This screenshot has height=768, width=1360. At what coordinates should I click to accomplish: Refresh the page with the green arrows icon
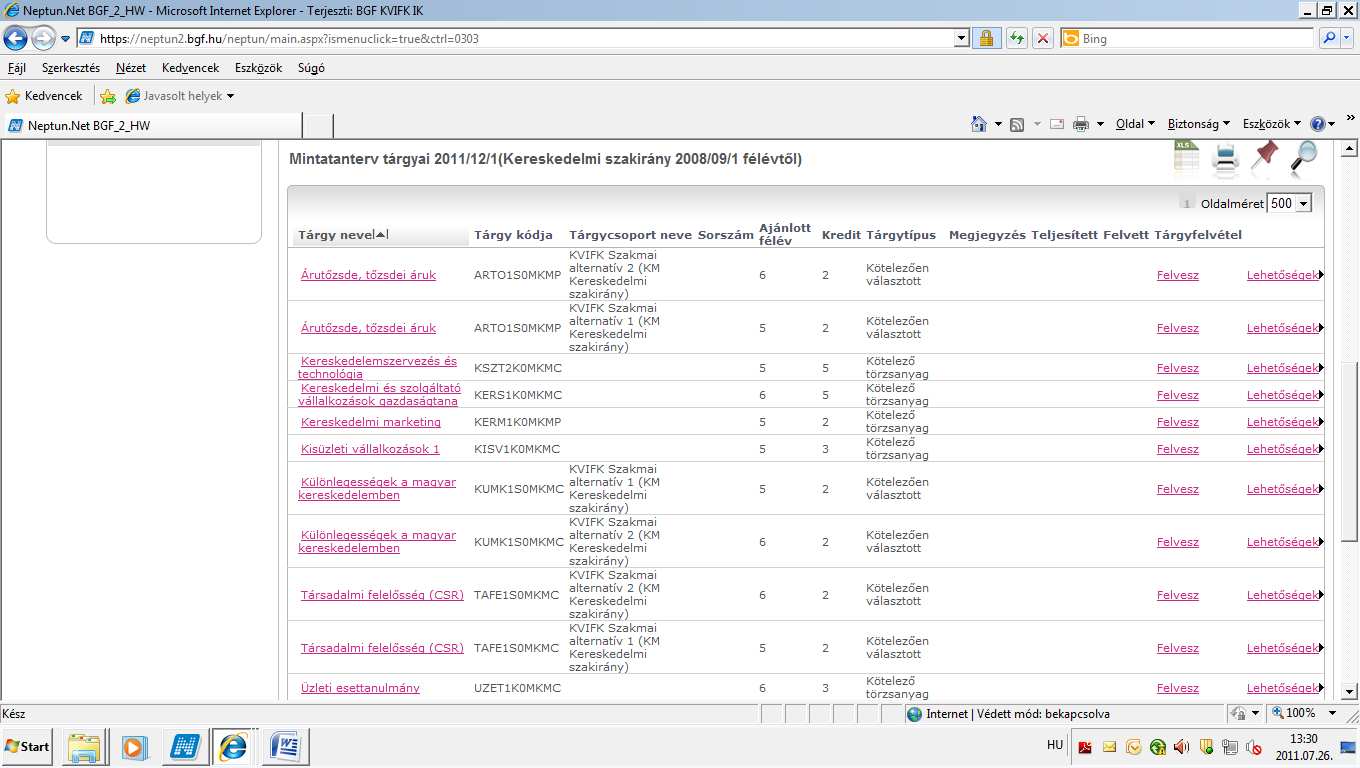click(1016, 38)
